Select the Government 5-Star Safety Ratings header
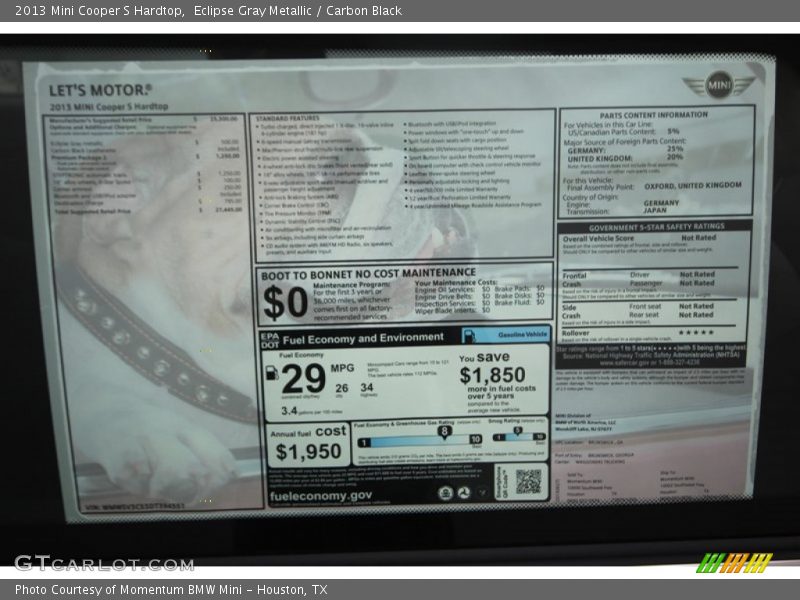800x600 pixels. 655,227
